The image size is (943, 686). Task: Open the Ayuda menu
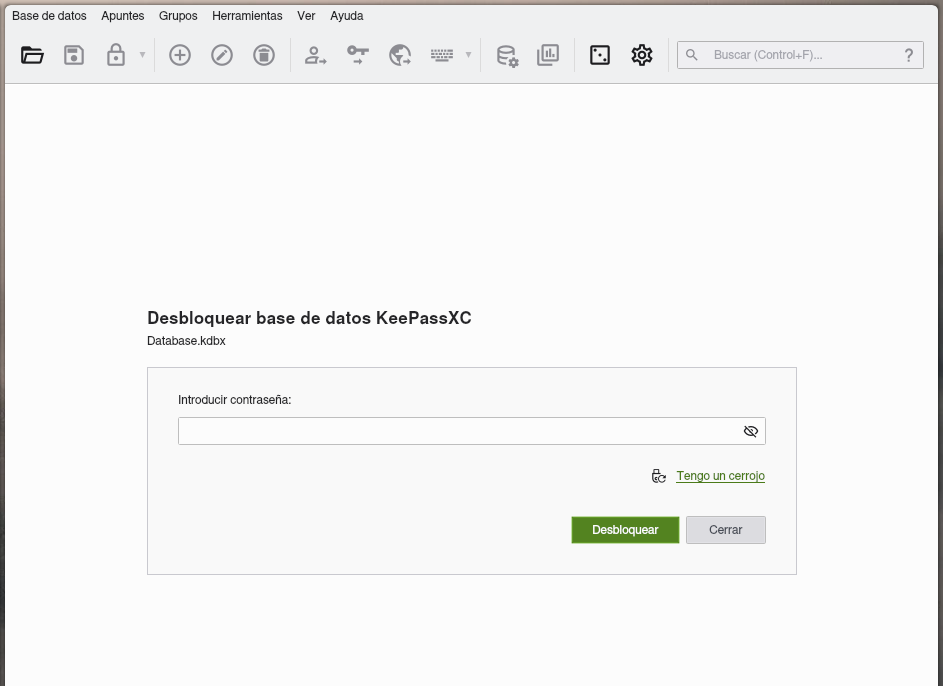(x=346, y=16)
